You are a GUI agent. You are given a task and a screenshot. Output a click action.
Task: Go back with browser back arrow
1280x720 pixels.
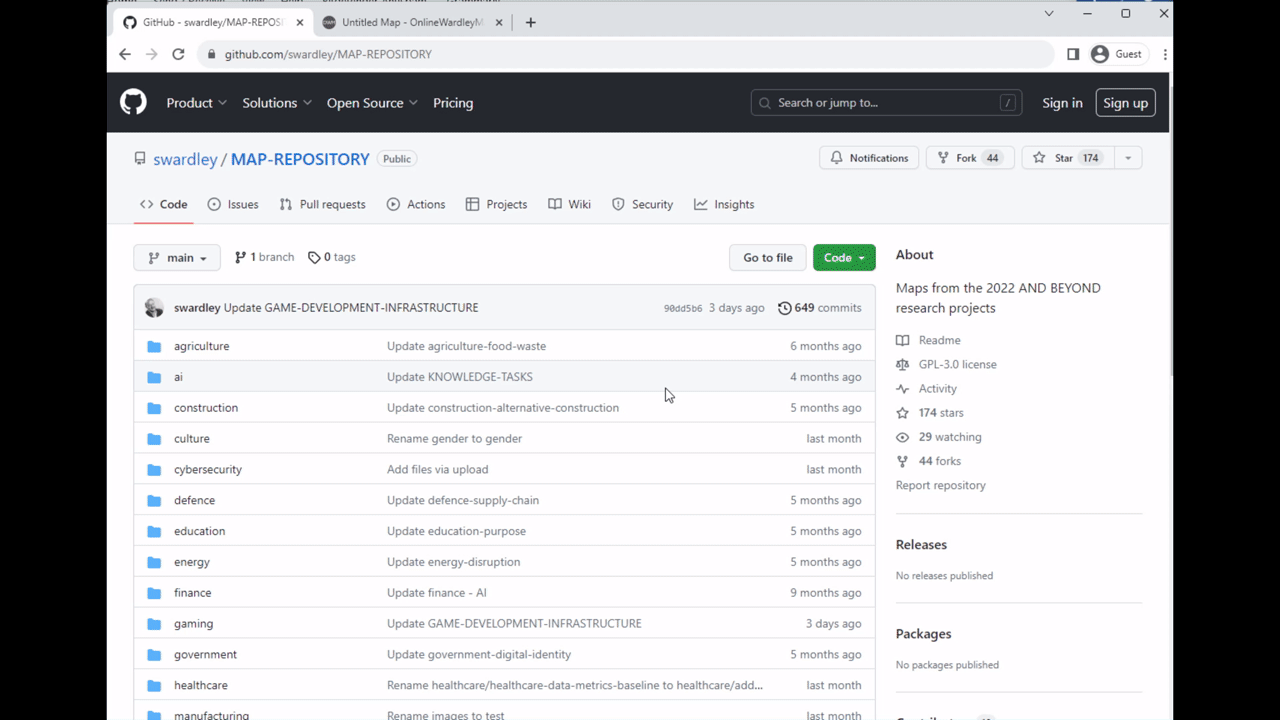click(125, 54)
